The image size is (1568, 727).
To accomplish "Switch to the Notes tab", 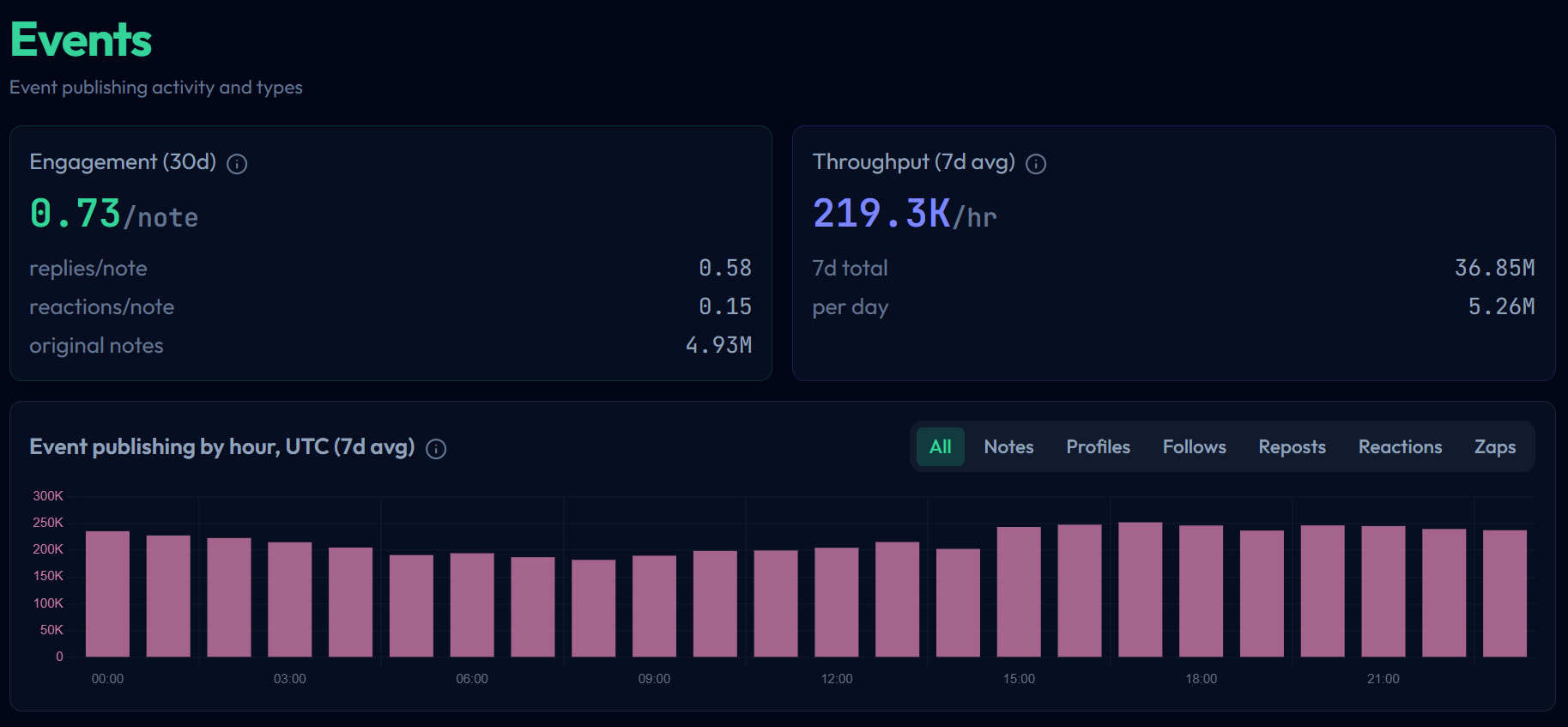I will pyautogui.click(x=1008, y=447).
